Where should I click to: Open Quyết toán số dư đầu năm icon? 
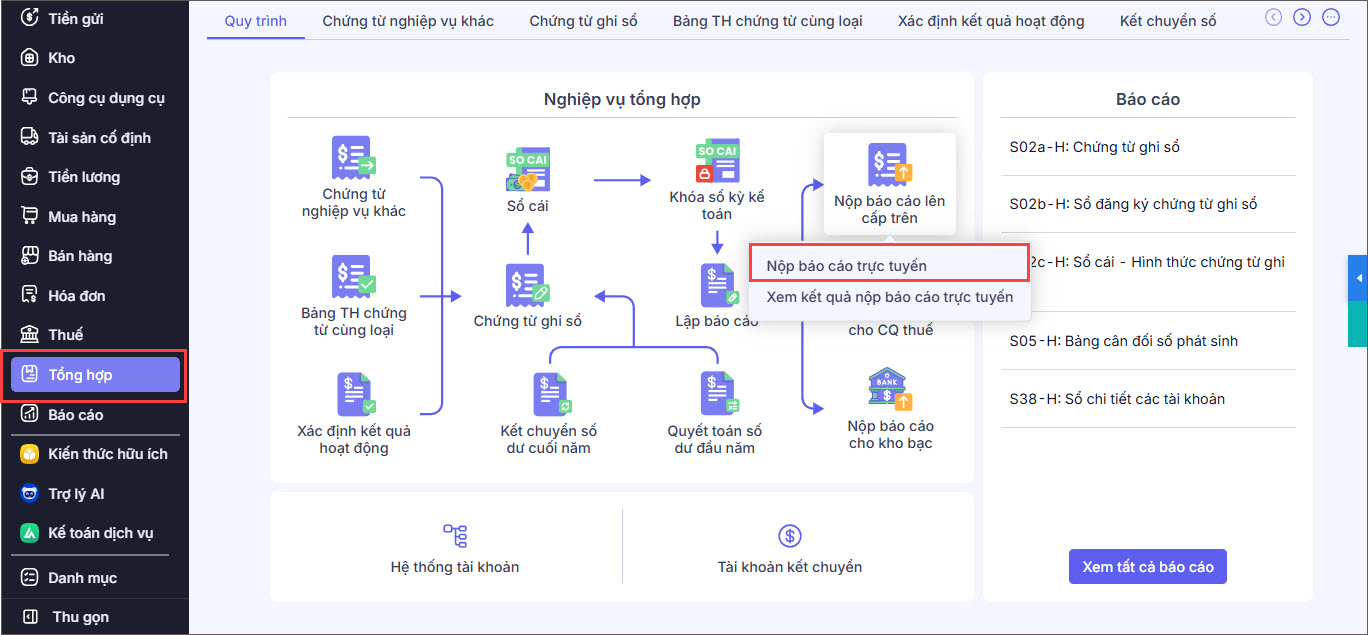716,394
